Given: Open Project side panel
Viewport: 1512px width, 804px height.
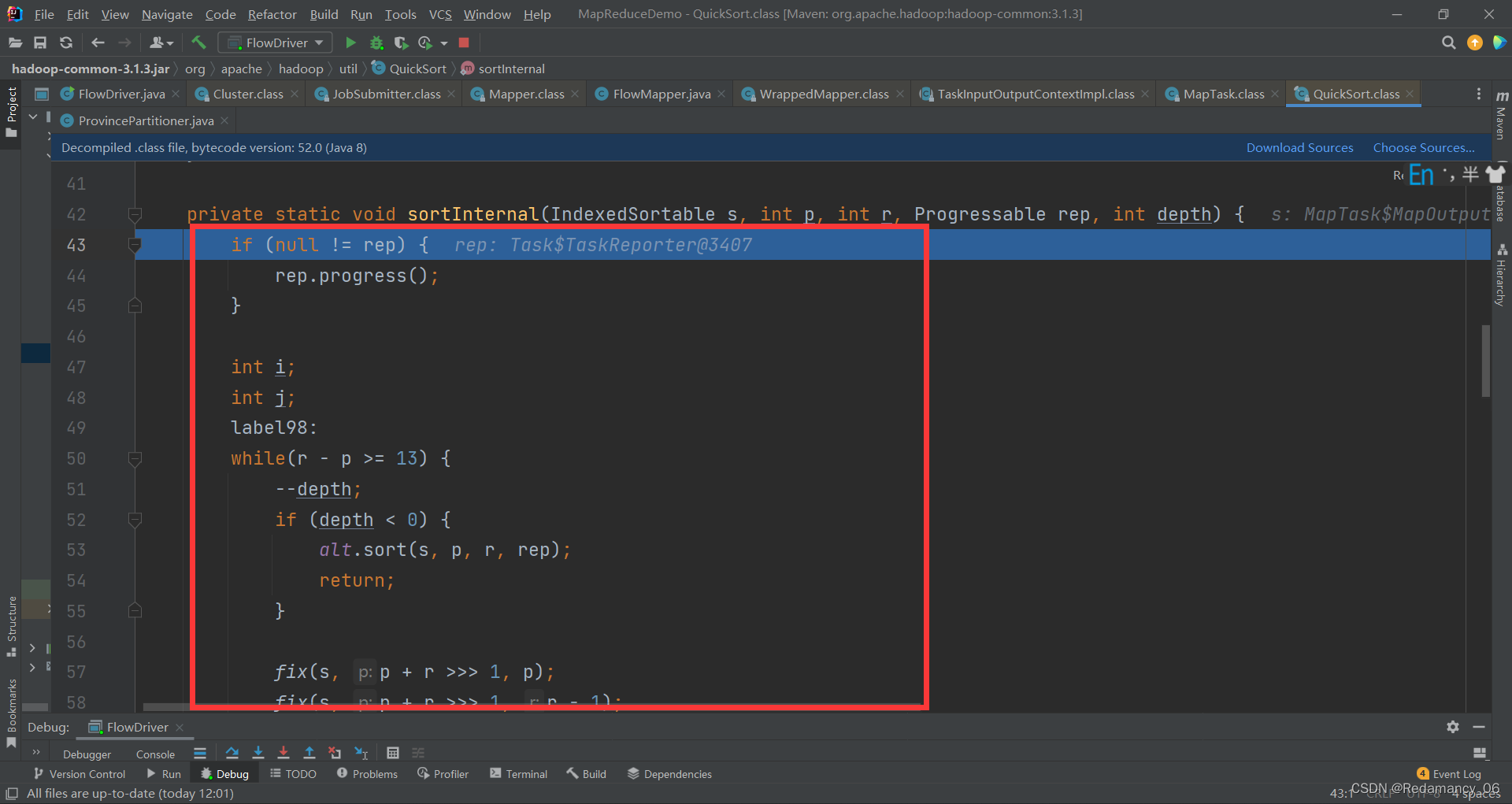Looking at the screenshot, I should point(11,112).
